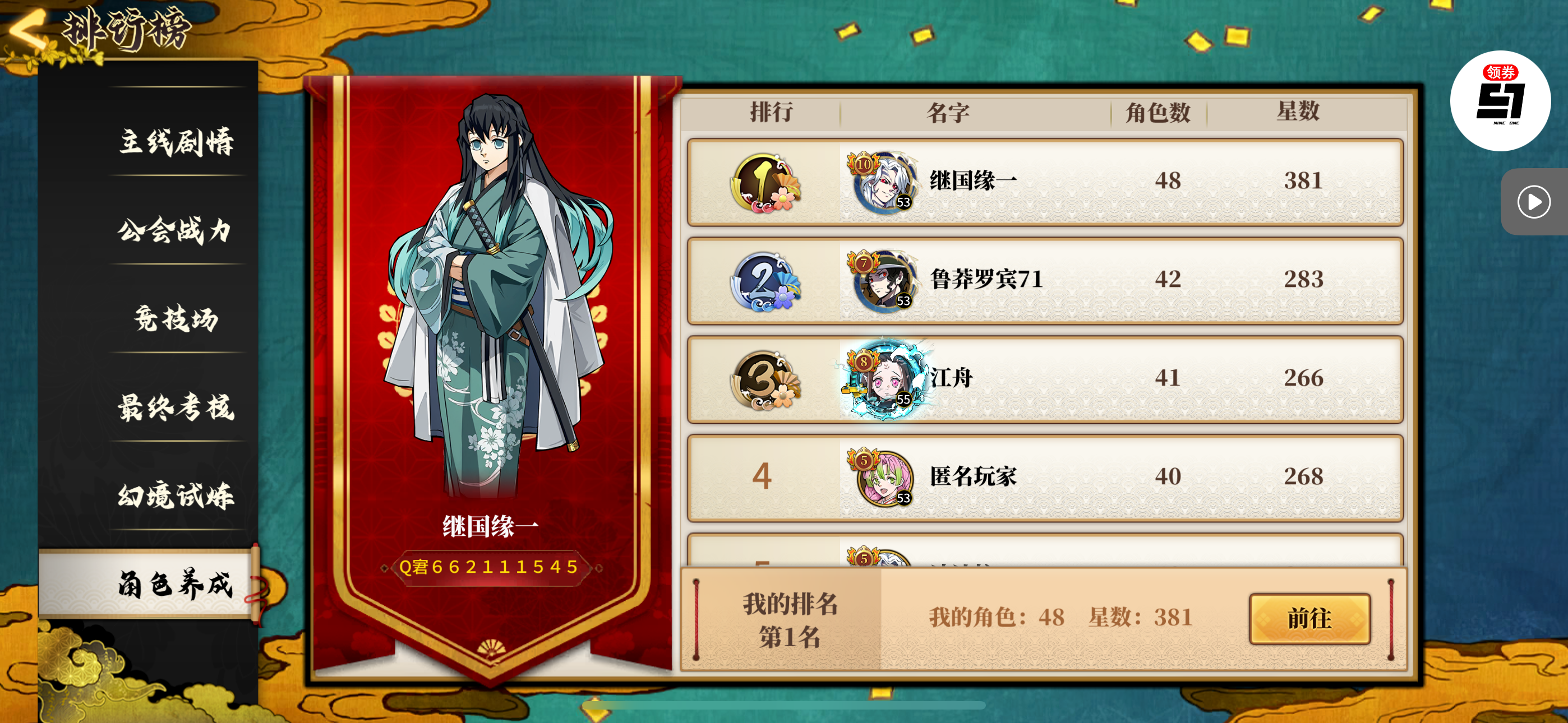Viewport: 1568px width, 723px height.
Task: Click the 前往 button
Action: point(1310,618)
